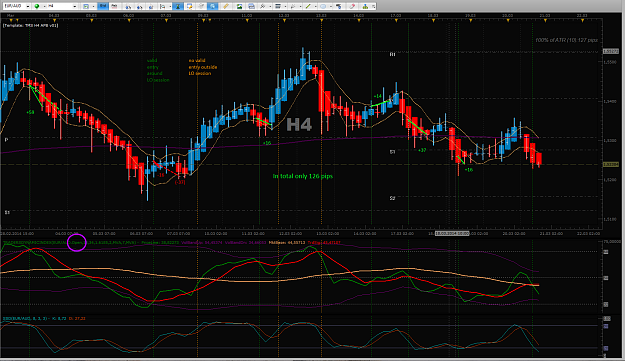Click the dark anchor tool icon
625x361 pixels.
[339, 6]
